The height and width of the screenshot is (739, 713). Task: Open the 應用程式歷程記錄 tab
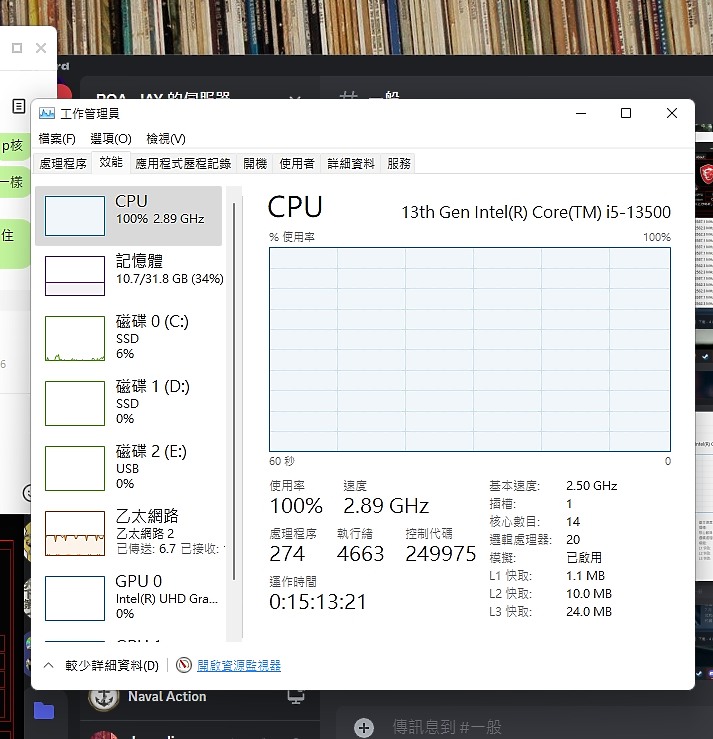tap(183, 164)
